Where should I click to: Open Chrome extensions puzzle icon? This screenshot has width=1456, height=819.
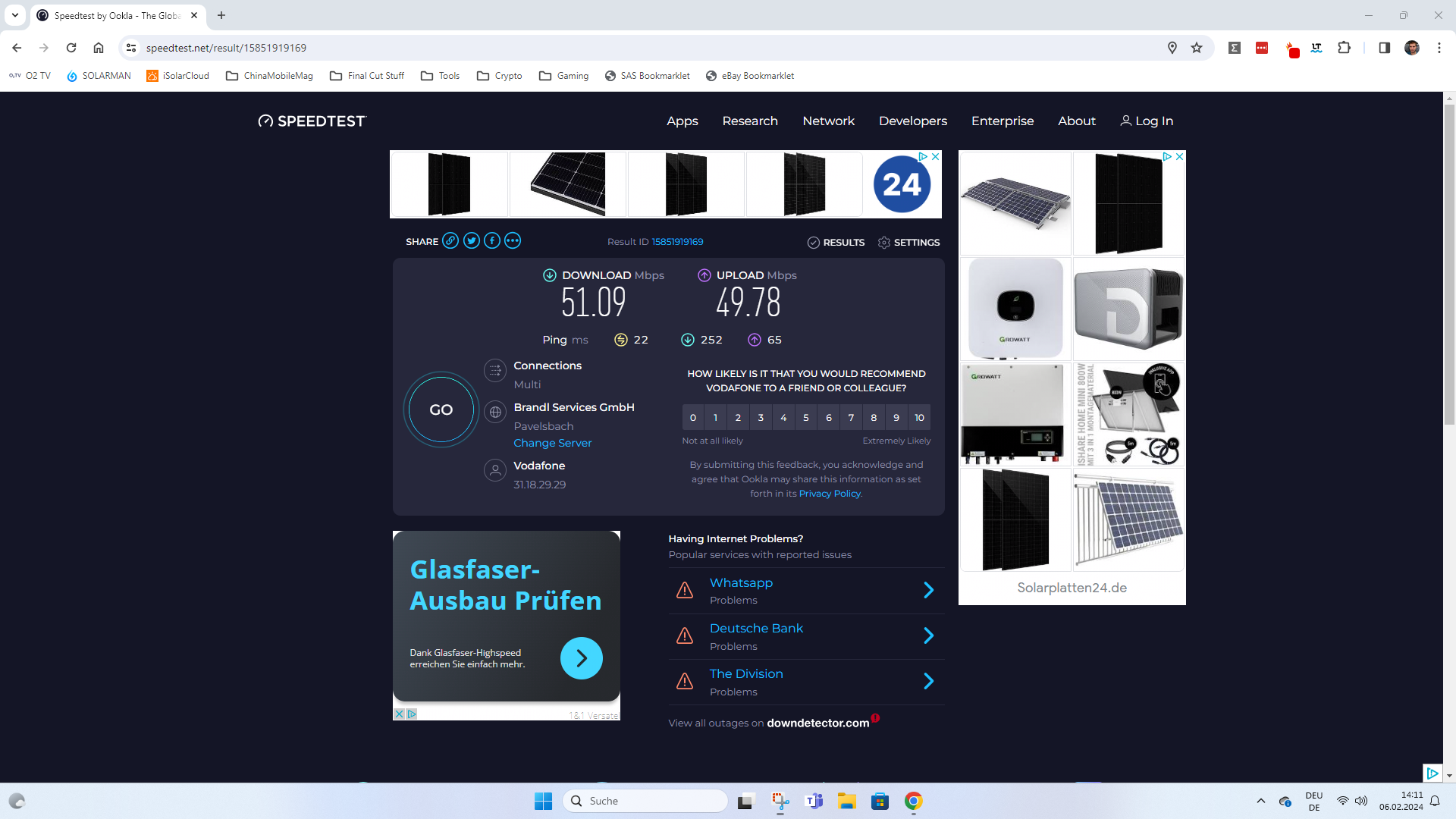coord(1344,48)
